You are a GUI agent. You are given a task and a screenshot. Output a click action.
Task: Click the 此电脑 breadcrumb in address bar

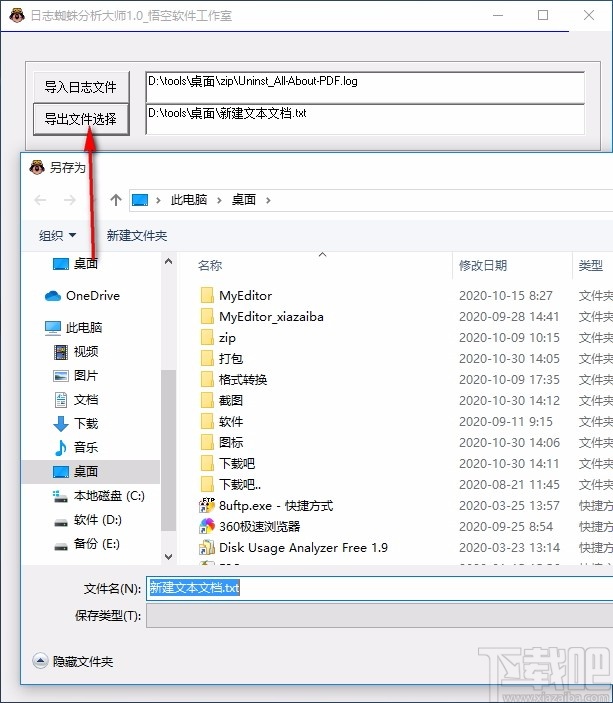[x=189, y=200]
